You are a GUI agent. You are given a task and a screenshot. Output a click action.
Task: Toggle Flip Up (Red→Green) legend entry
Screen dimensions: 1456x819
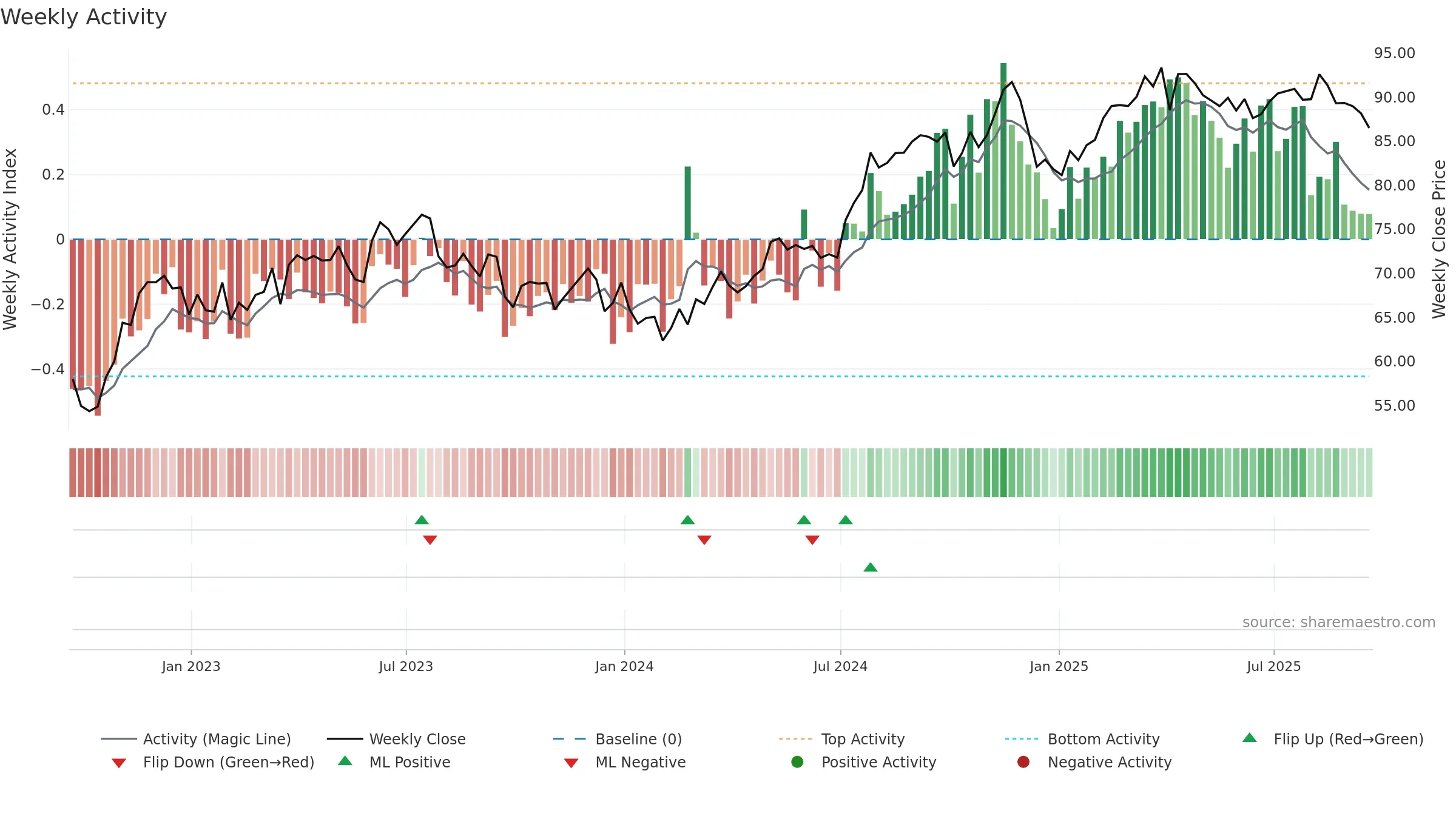(1333, 739)
